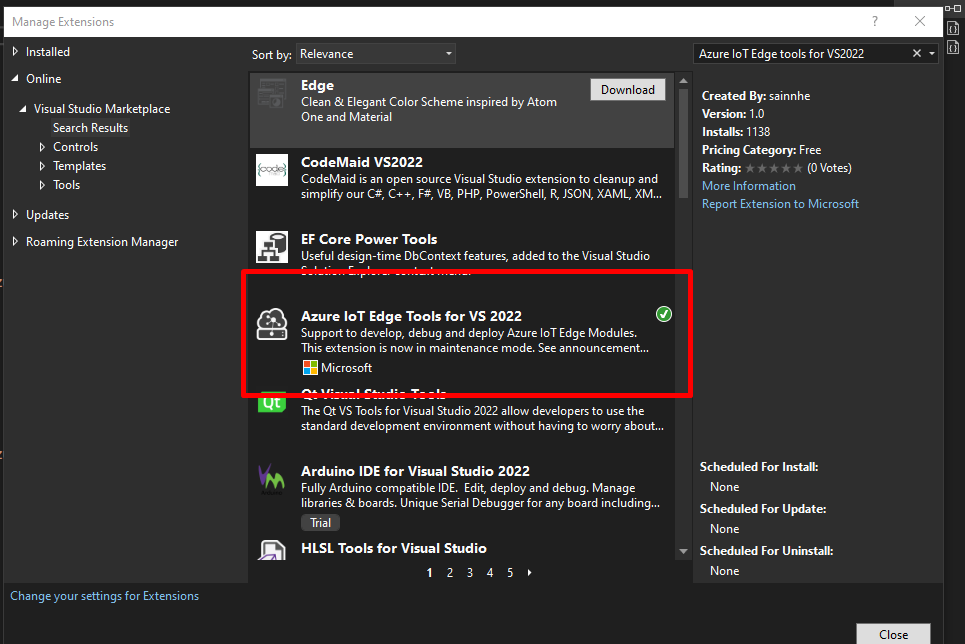Click the scrollbar up arrow
The width and height of the screenshot is (965, 644).
[x=683, y=81]
